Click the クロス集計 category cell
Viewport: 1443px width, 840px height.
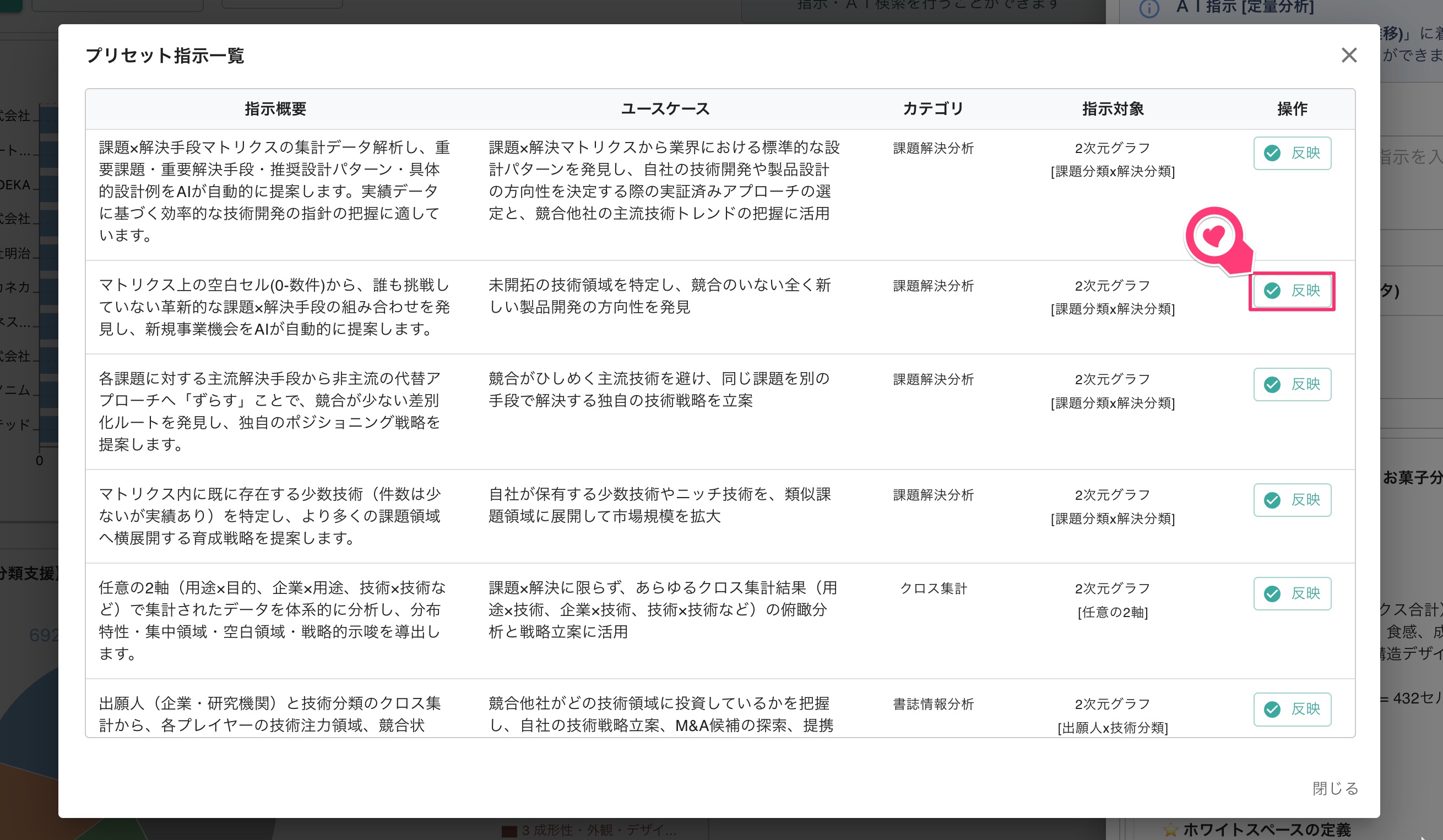[934, 588]
